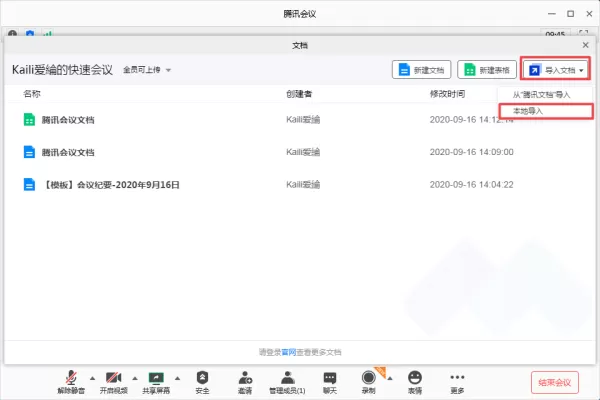Maximize the Tencent Meeting window
Viewport: 600px width, 400px height.
[571, 14]
